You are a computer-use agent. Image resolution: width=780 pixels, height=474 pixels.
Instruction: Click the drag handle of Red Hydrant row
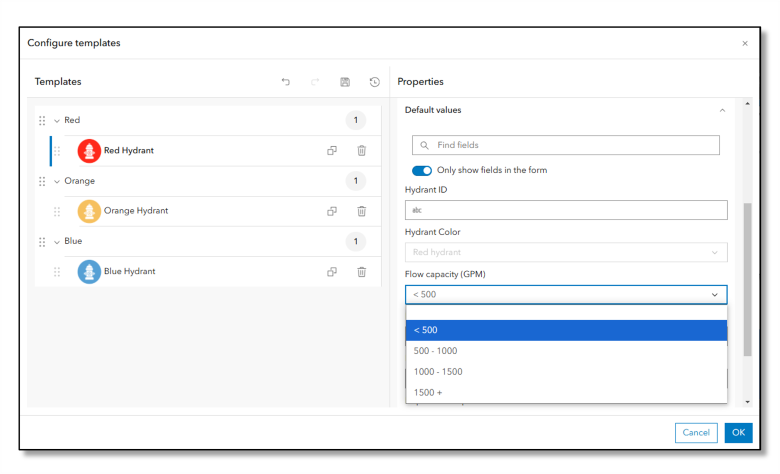[57, 151]
